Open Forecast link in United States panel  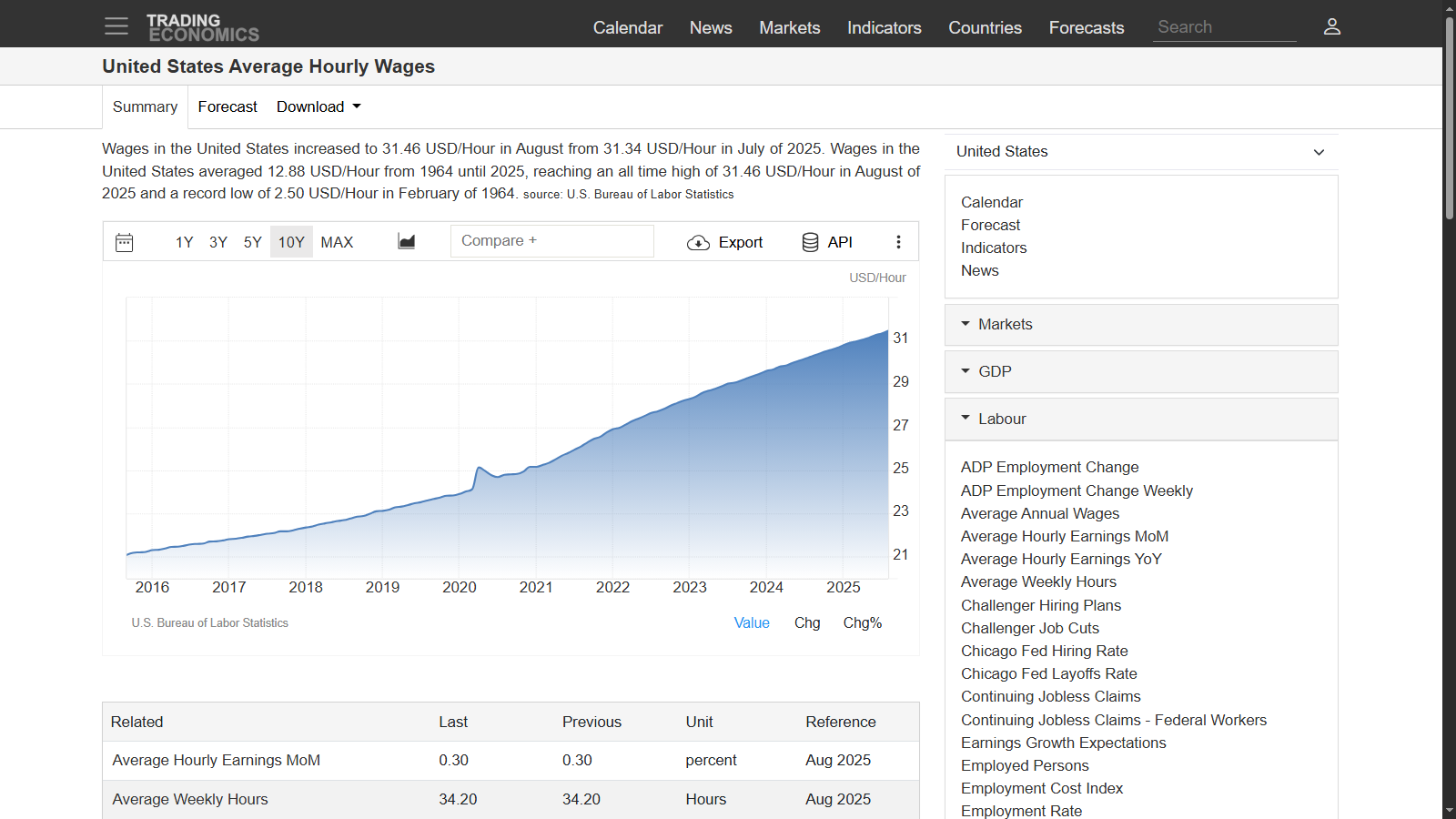click(x=990, y=225)
